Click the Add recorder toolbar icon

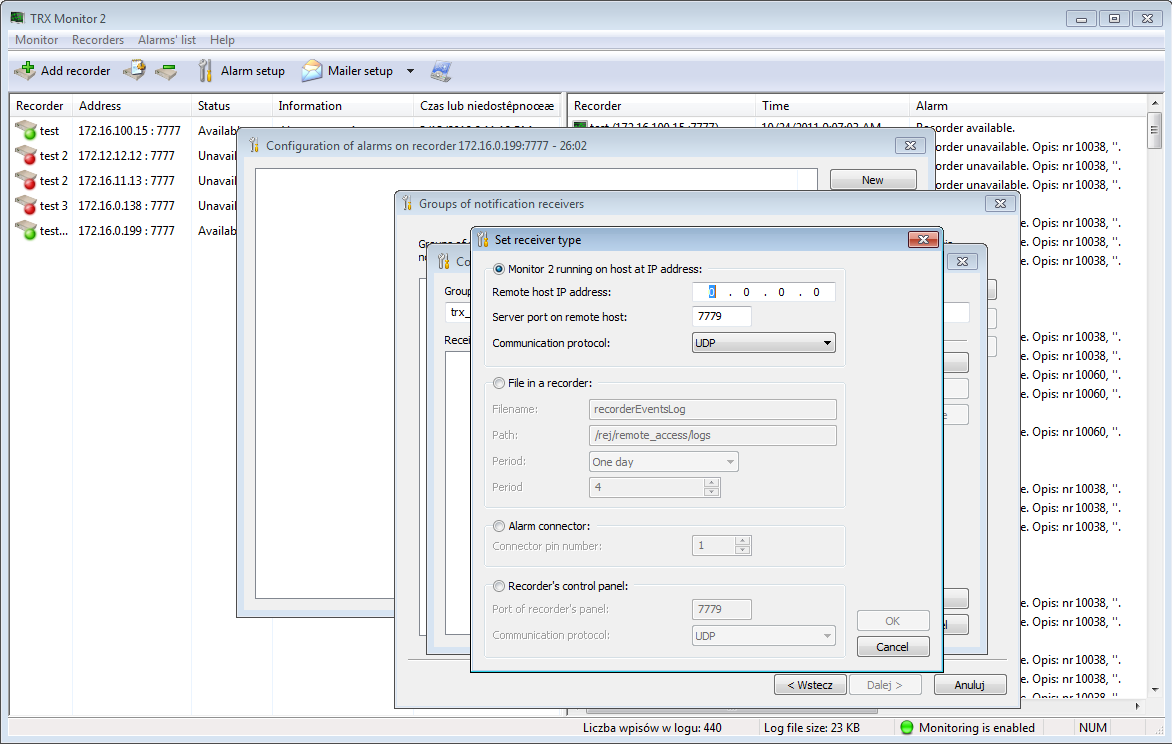pyautogui.click(x=25, y=70)
